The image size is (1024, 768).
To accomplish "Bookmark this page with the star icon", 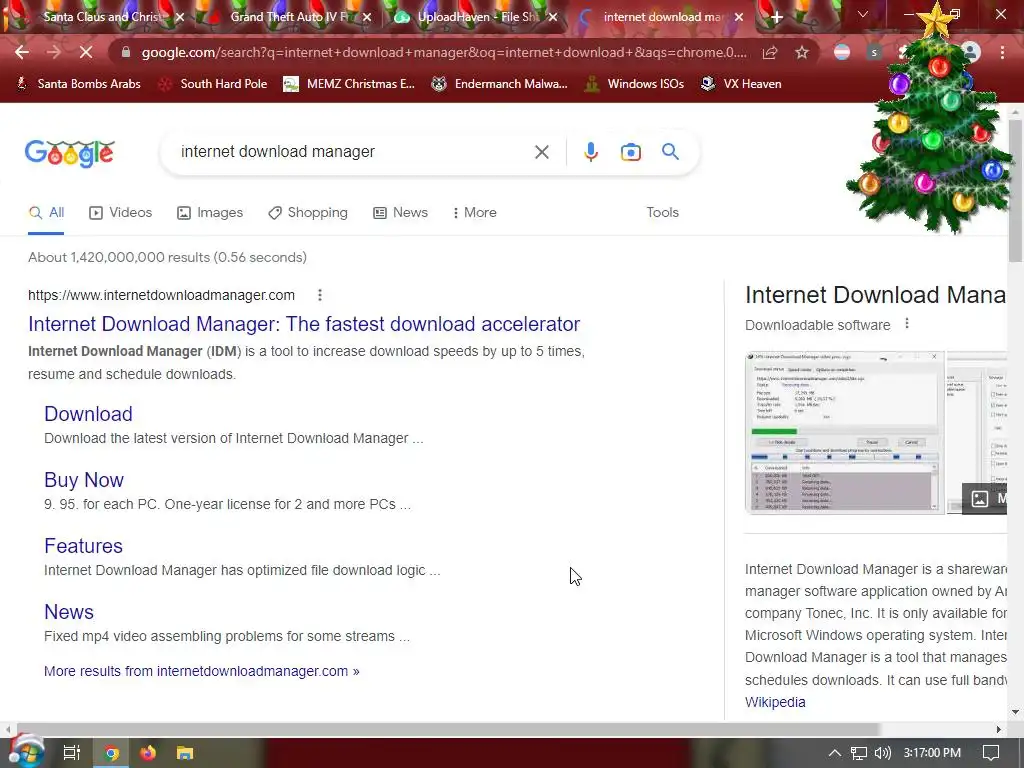I will pyautogui.click(x=802, y=52).
